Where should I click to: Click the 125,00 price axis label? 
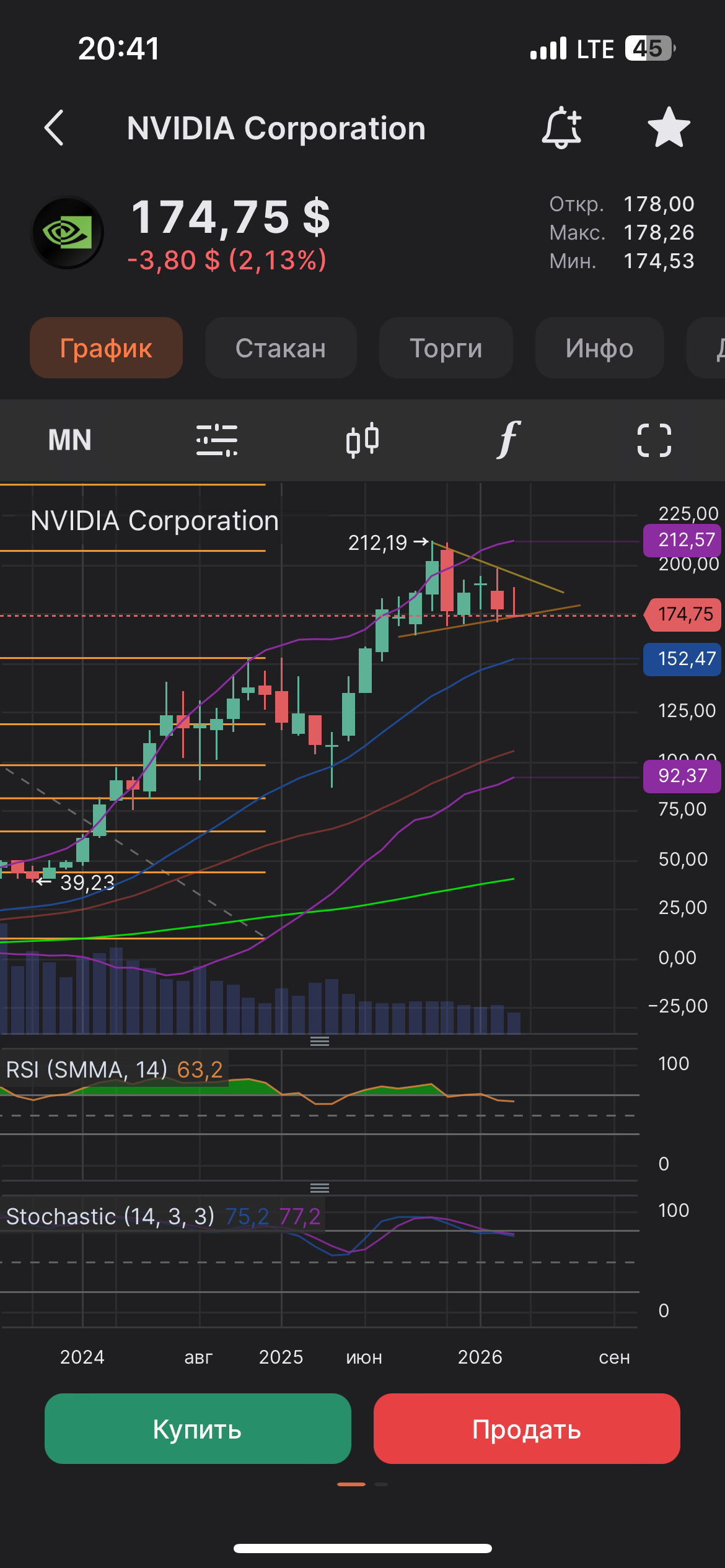point(687,710)
